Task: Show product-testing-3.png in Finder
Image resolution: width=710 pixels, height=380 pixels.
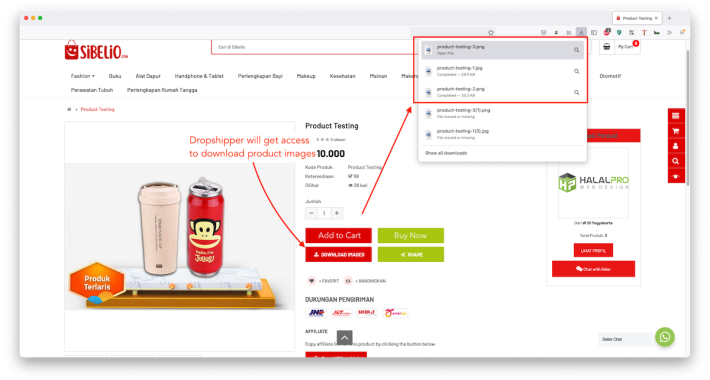Action: tap(576, 50)
